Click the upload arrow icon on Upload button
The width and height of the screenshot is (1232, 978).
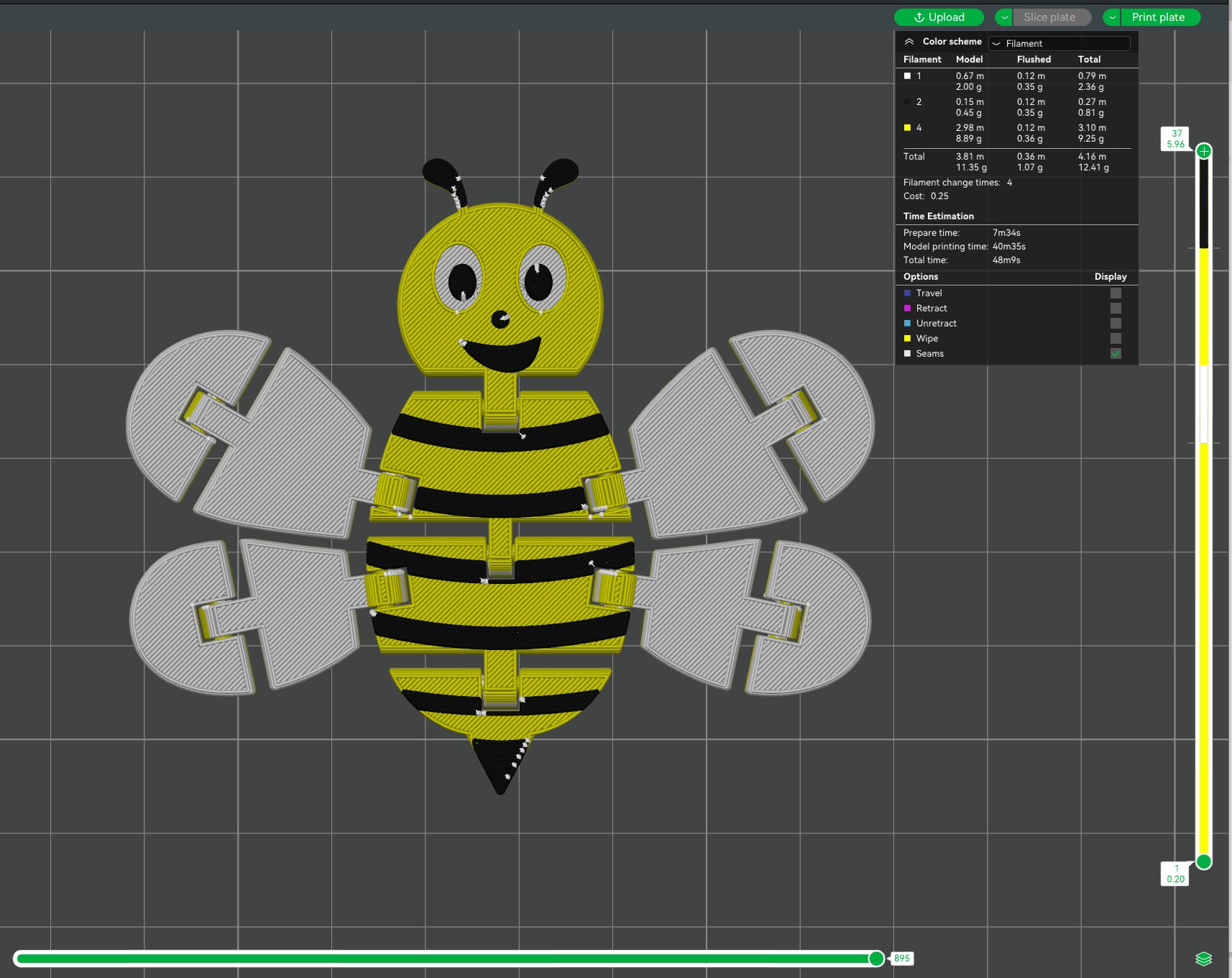pyautogui.click(x=918, y=17)
